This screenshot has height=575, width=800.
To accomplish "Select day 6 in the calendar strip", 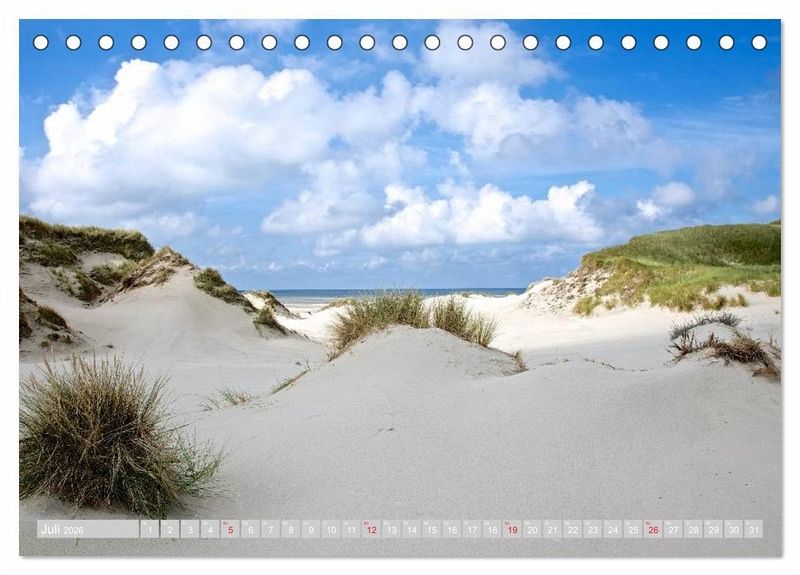I will [251, 529].
